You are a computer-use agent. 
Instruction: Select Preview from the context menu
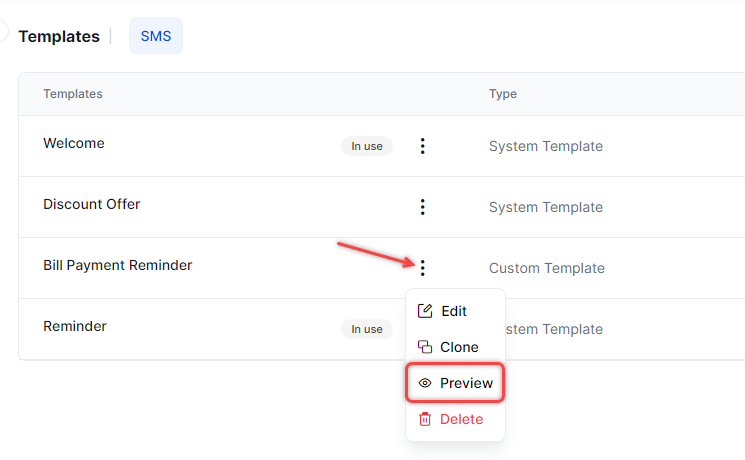click(455, 383)
